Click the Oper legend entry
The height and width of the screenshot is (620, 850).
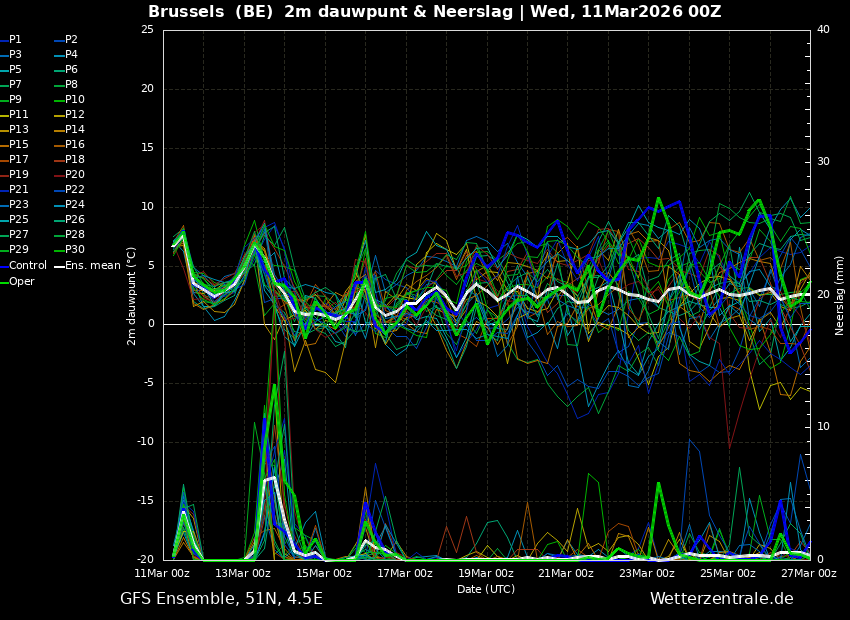point(17,281)
